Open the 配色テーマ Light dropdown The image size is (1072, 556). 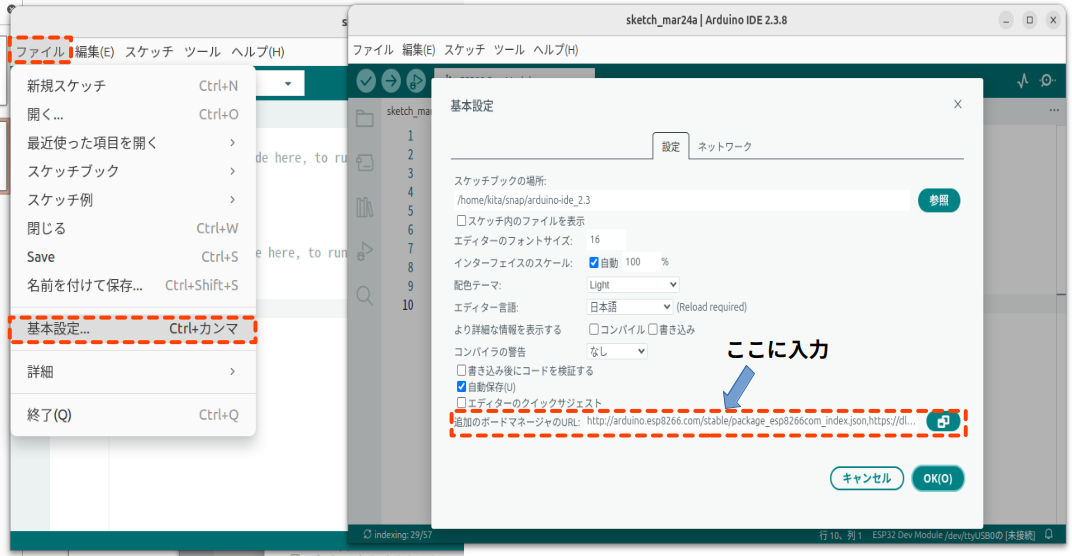click(x=632, y=284)
